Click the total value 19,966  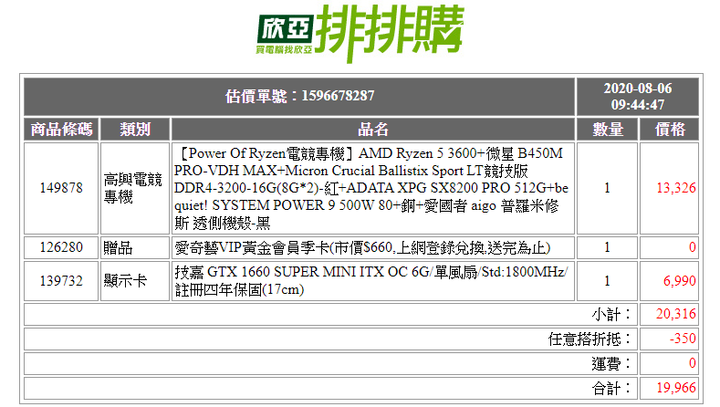tap(676, 388)
